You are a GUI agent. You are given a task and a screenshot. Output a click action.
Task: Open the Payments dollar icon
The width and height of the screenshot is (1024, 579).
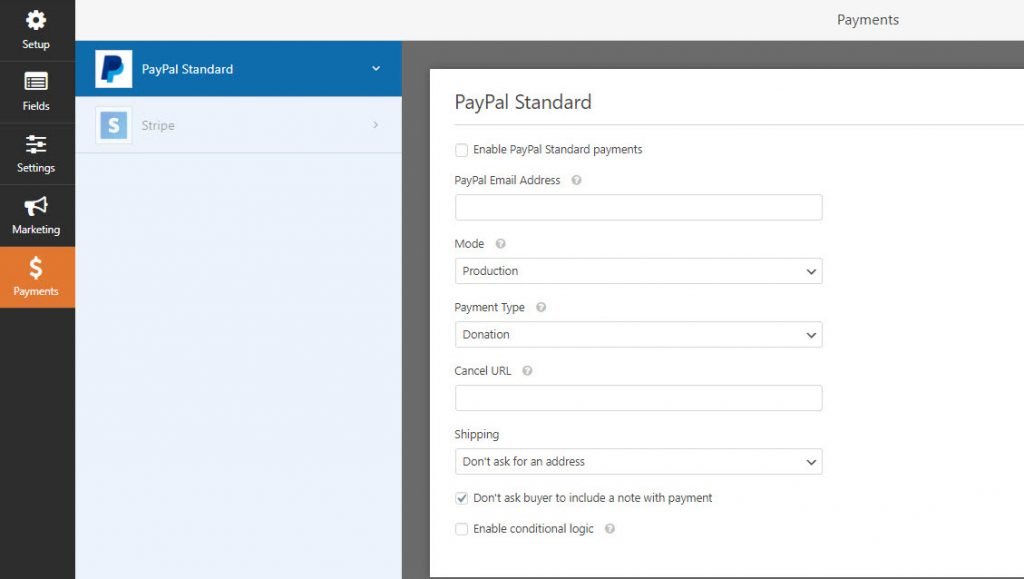pyautogui.click(x=36, y=268)
